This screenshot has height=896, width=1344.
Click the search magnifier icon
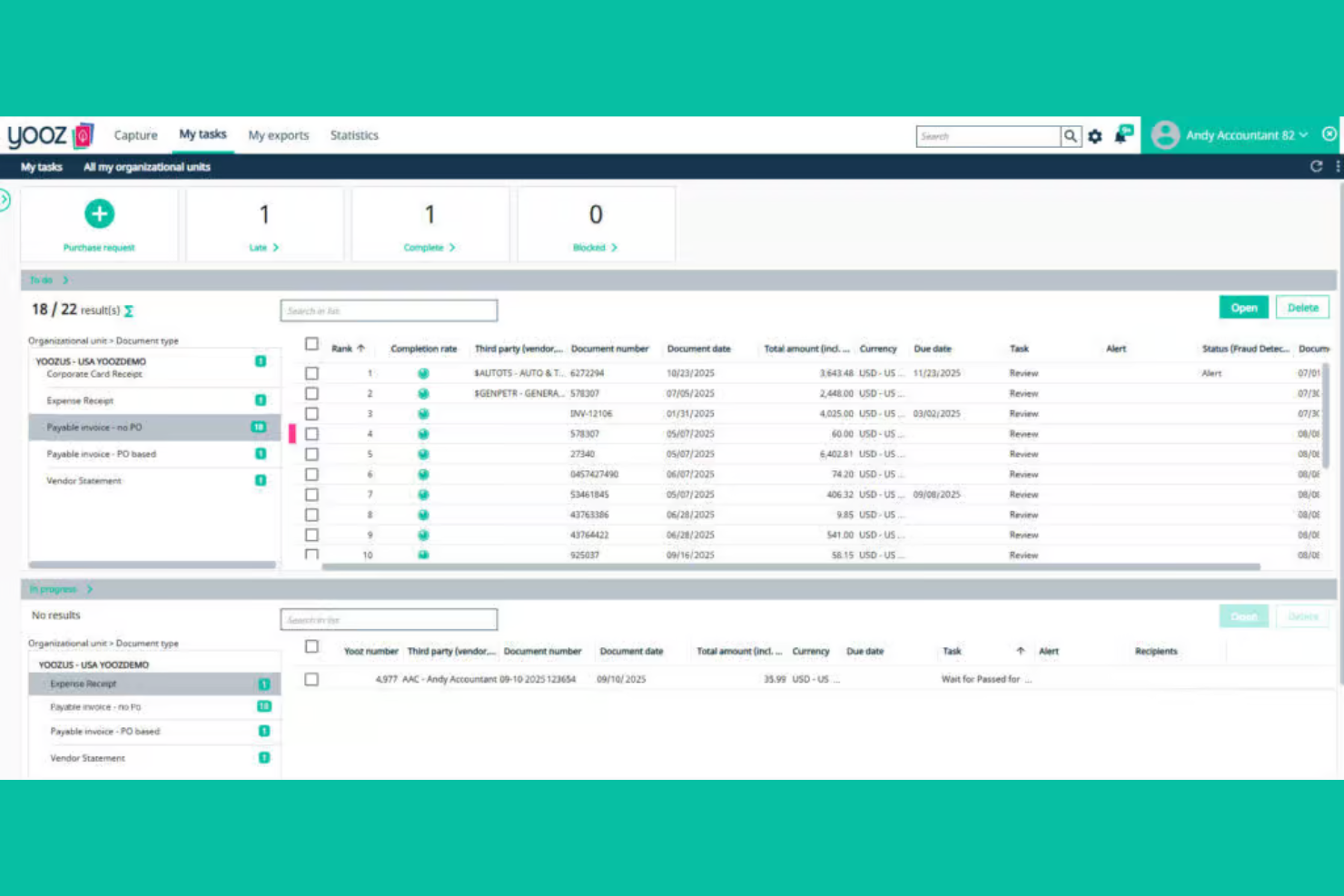[x=1071, y=136]
